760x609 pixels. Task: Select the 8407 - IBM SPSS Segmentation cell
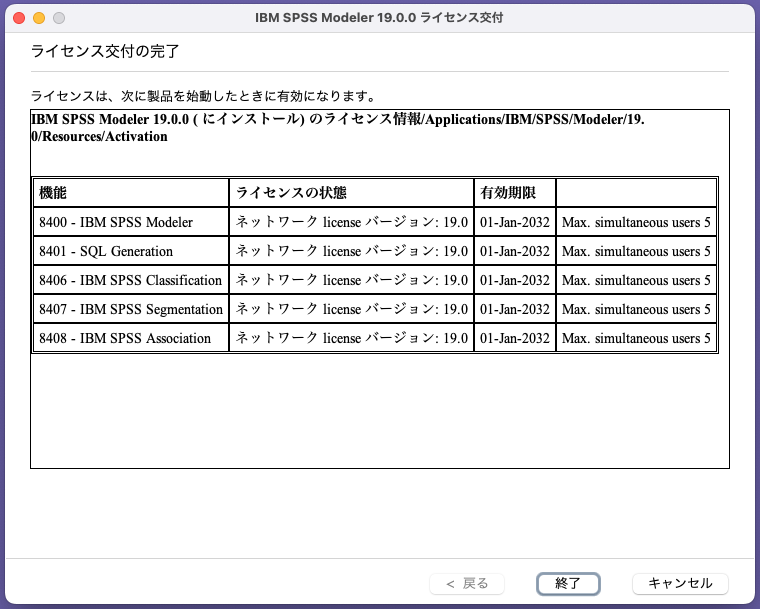pos(131,309)
